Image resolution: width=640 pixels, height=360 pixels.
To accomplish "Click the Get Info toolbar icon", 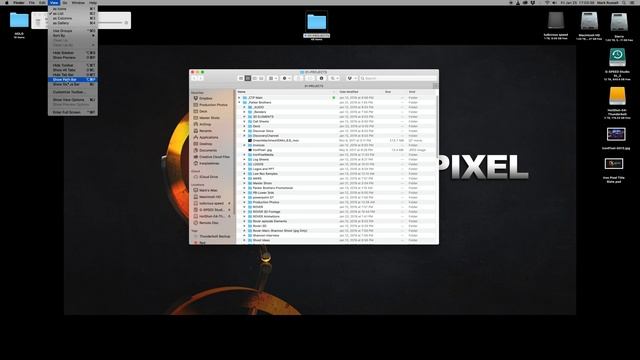I will coord(322,78).
